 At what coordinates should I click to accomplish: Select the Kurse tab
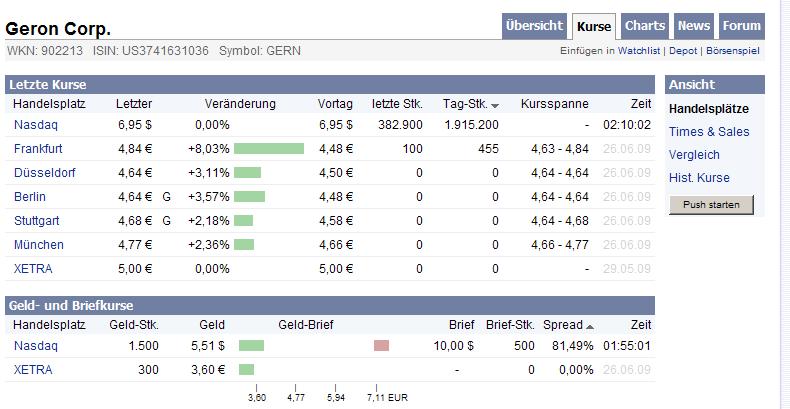click(x=594, y=27)
